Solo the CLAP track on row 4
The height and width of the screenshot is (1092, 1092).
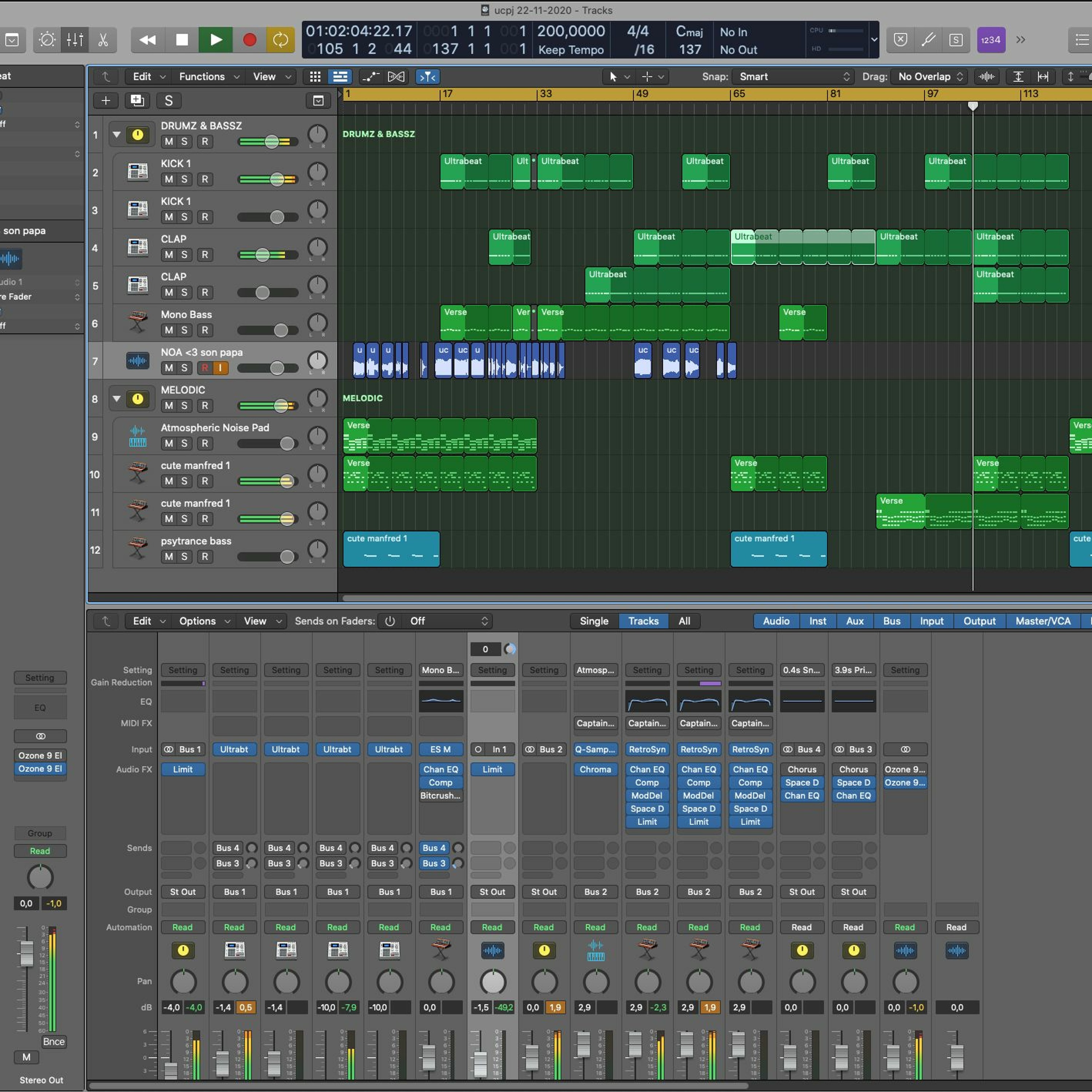pos(184,255)
